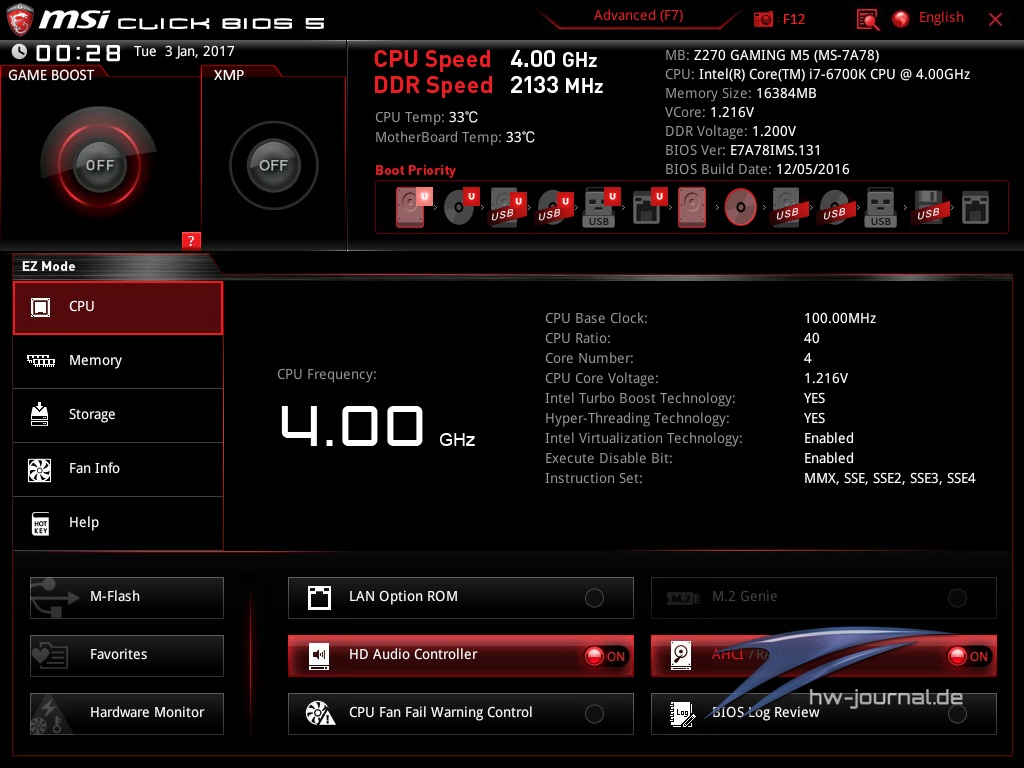Open the Favorites menu

(x=127, y=655)
